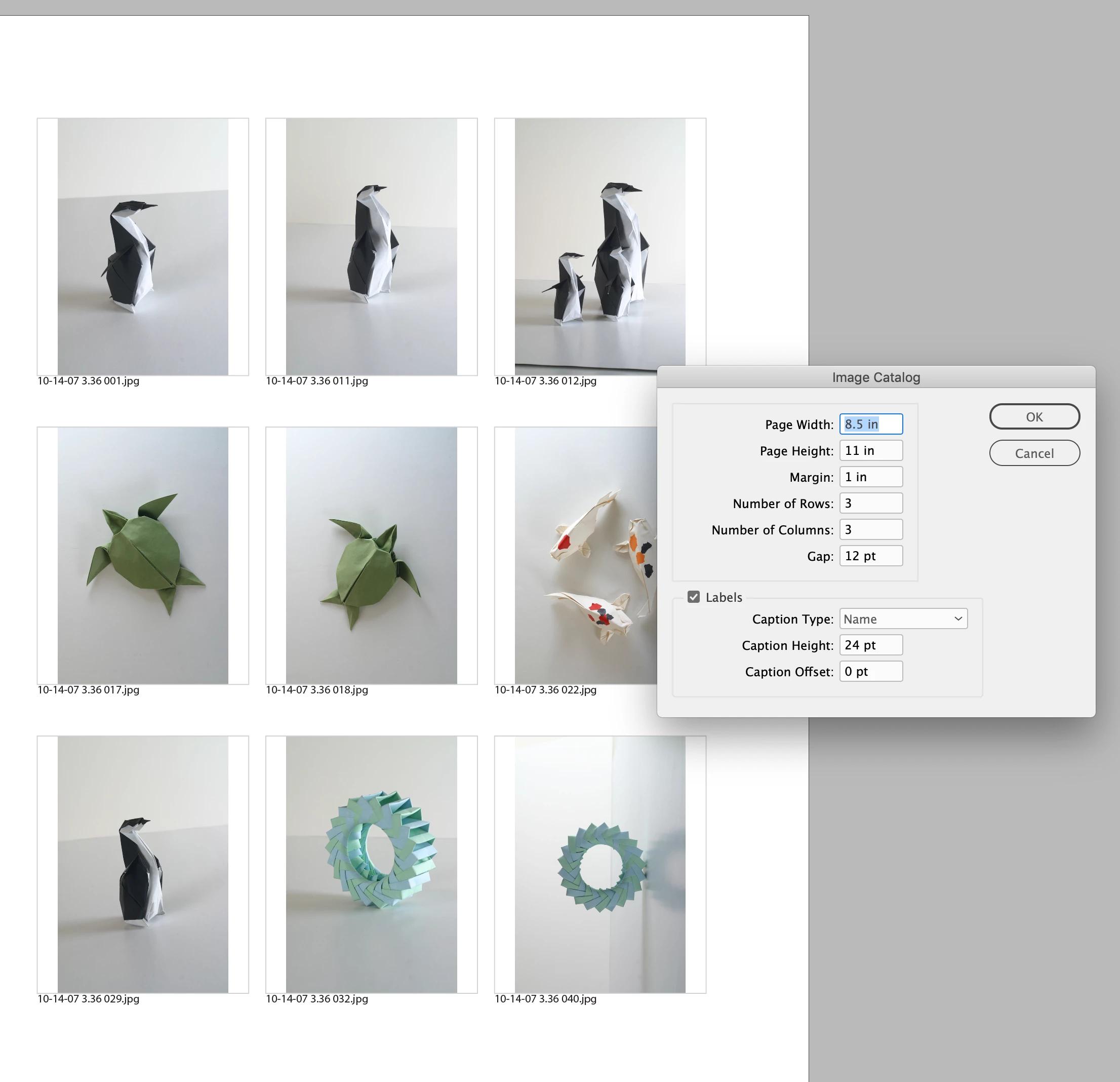This screenshot has height=1082, width=1120.
Task: Select the Caption Offset field
Action: (870, 671)
